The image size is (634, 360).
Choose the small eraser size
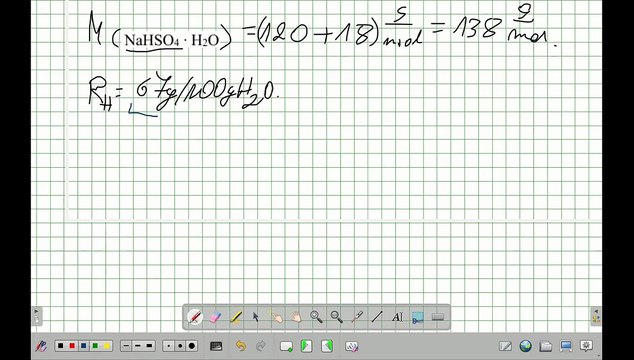[x=169, y=346]
